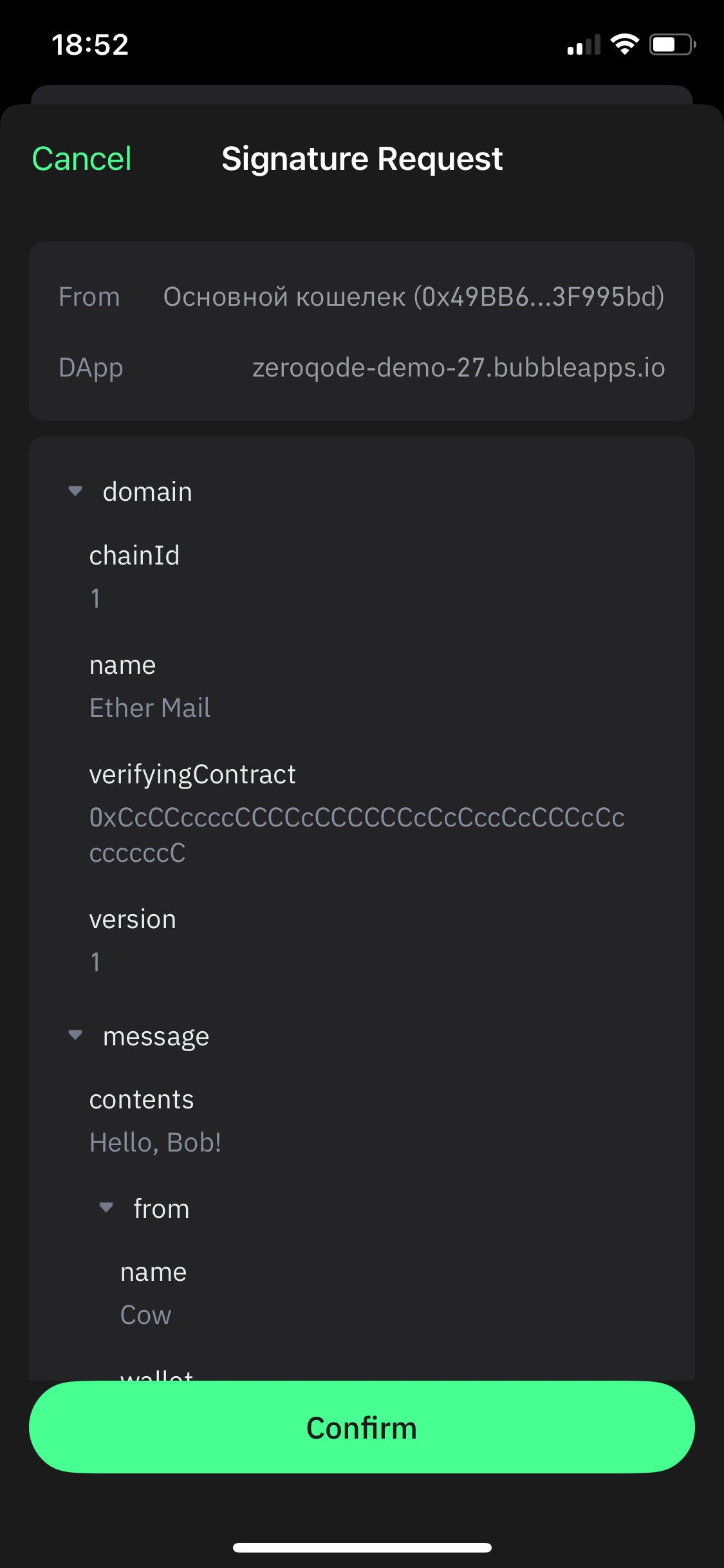Select the wallet address in From row

[x=414, y=297]
